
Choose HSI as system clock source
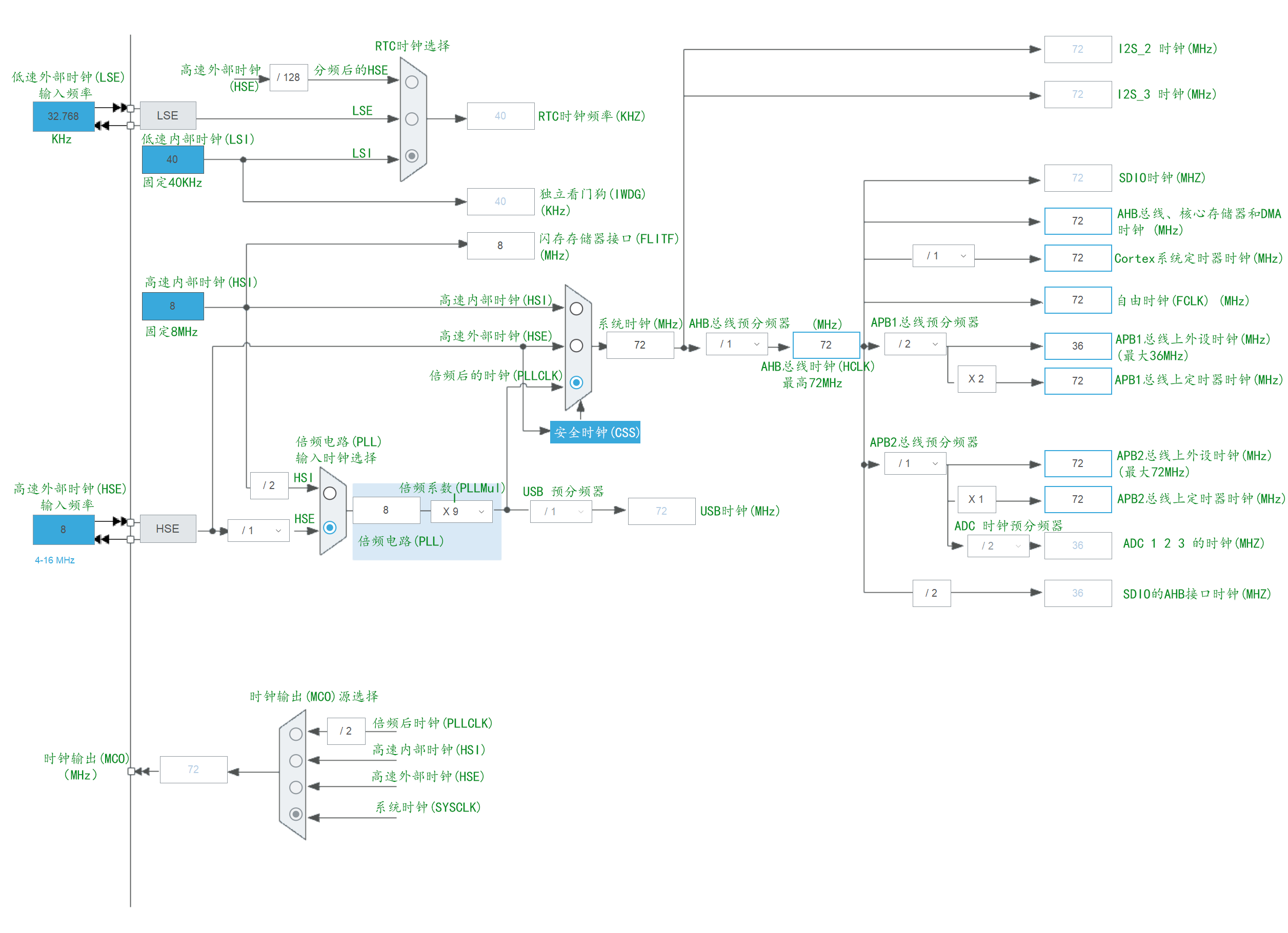(576, 309)
